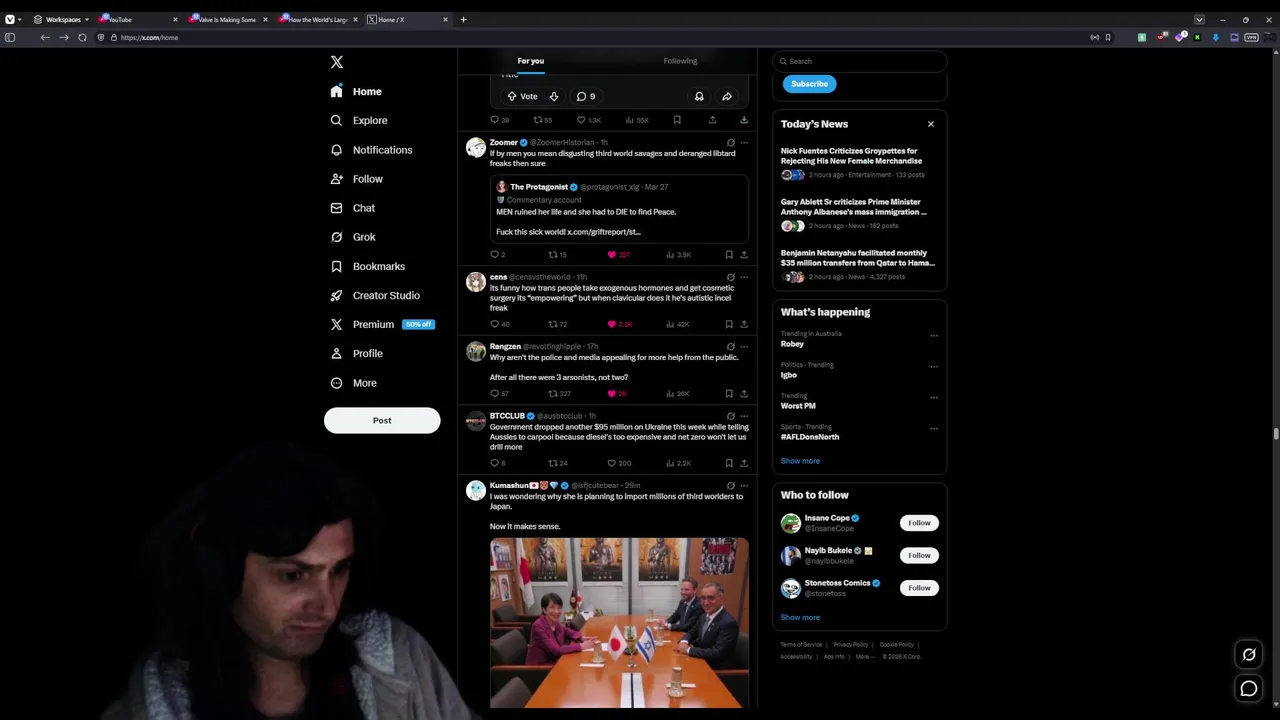View analytics of BTCCLUB post 2.2K
The width and height of the screenshot is (1280, 720).
click(x=678, y=463)
